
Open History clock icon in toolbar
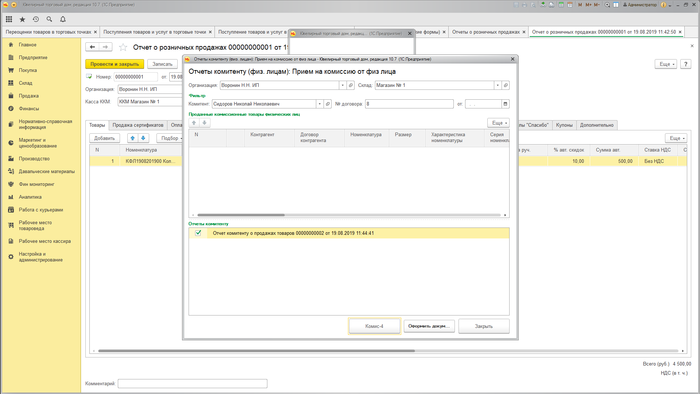point(36,19)
